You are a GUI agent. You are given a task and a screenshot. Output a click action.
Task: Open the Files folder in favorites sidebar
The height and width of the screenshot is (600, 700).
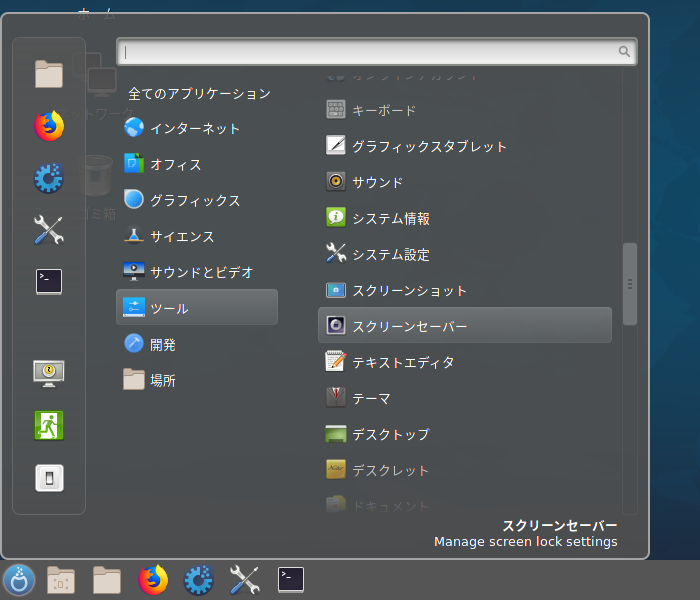(x=49, y=74)
